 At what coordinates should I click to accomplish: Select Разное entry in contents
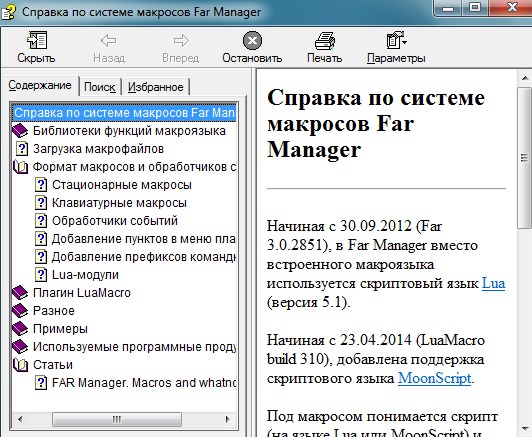coord(54,311)
